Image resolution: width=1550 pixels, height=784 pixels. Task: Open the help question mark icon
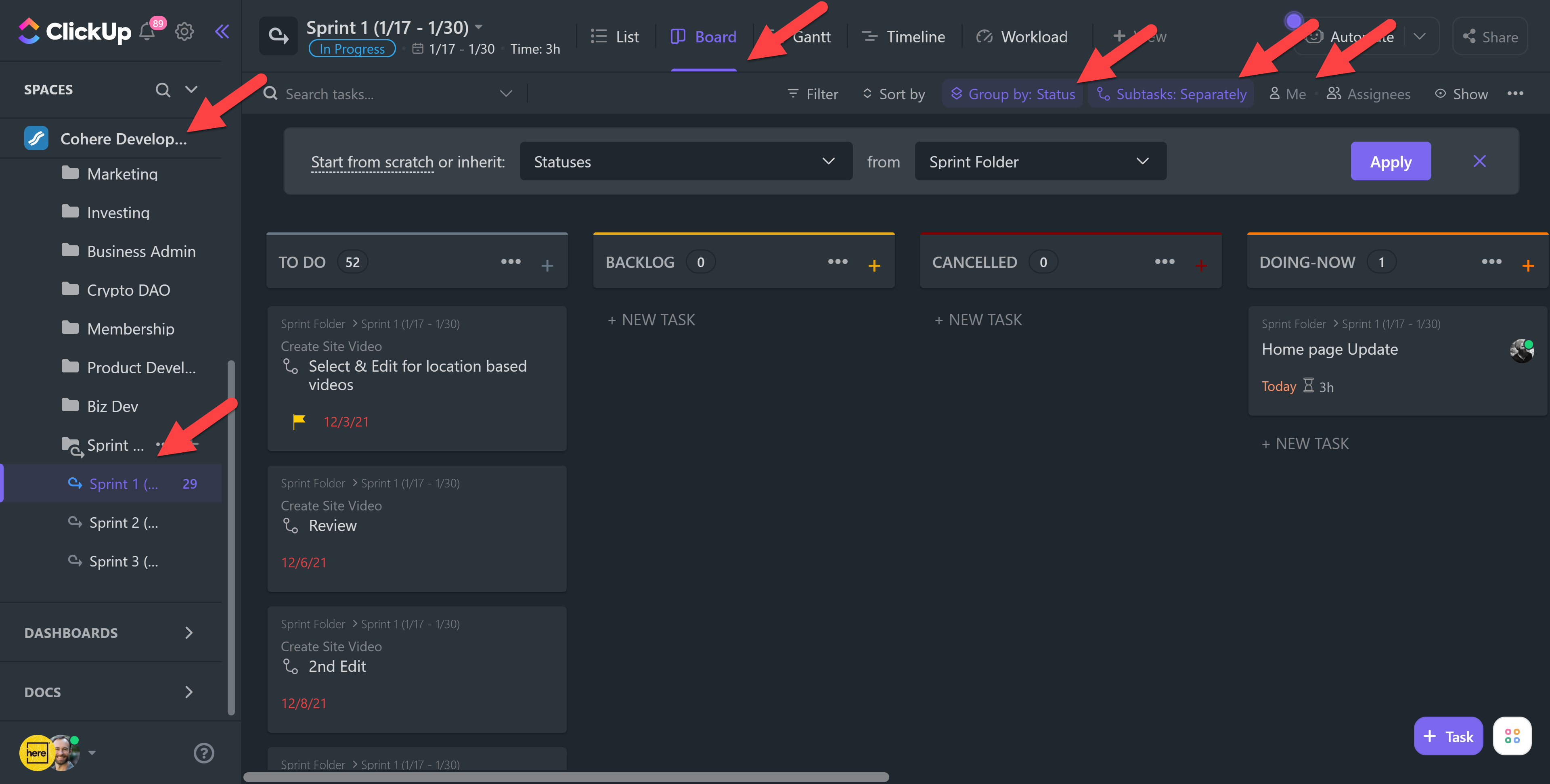pos(204,753)
